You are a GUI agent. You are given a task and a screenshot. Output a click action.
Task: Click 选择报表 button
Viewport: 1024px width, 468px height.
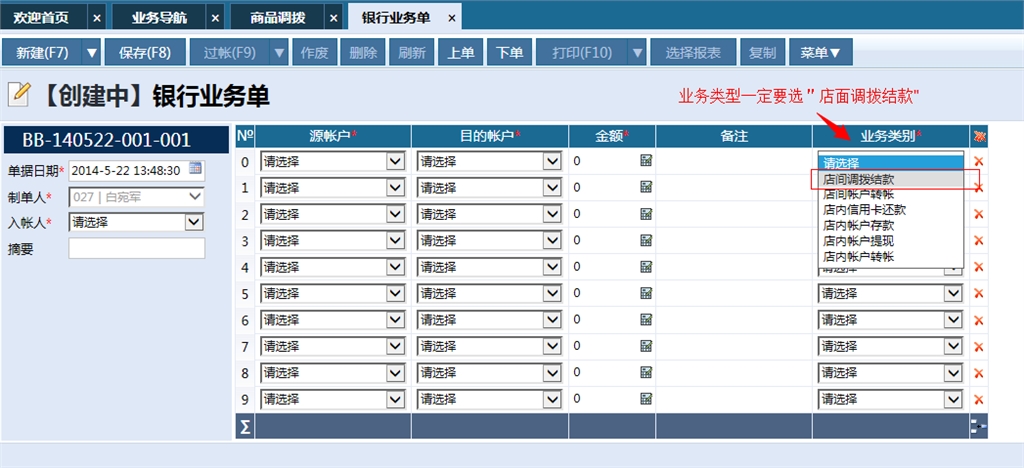click(x=693, y=53)
